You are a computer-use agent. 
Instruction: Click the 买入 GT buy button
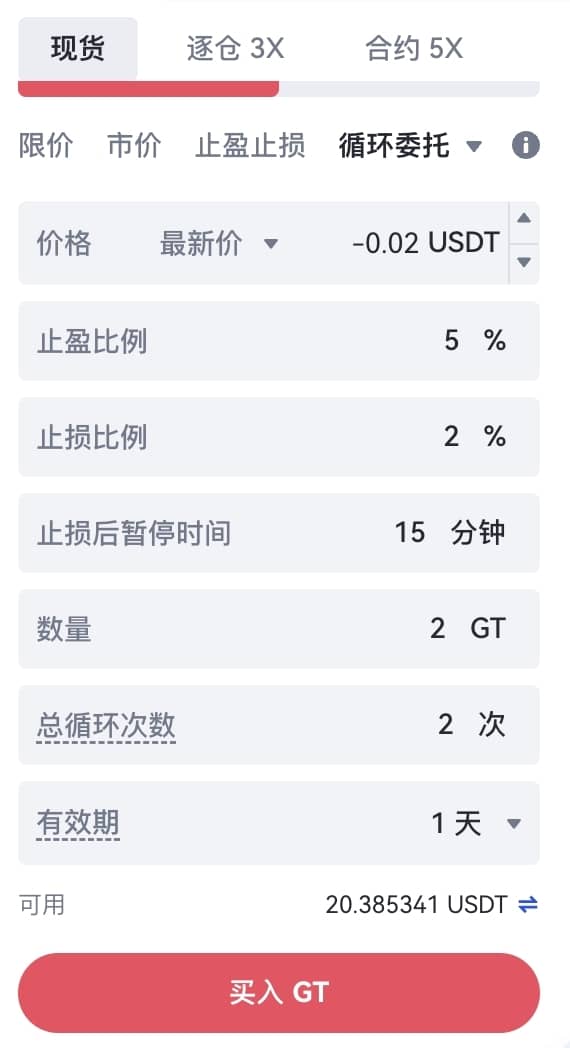point(279,993)
